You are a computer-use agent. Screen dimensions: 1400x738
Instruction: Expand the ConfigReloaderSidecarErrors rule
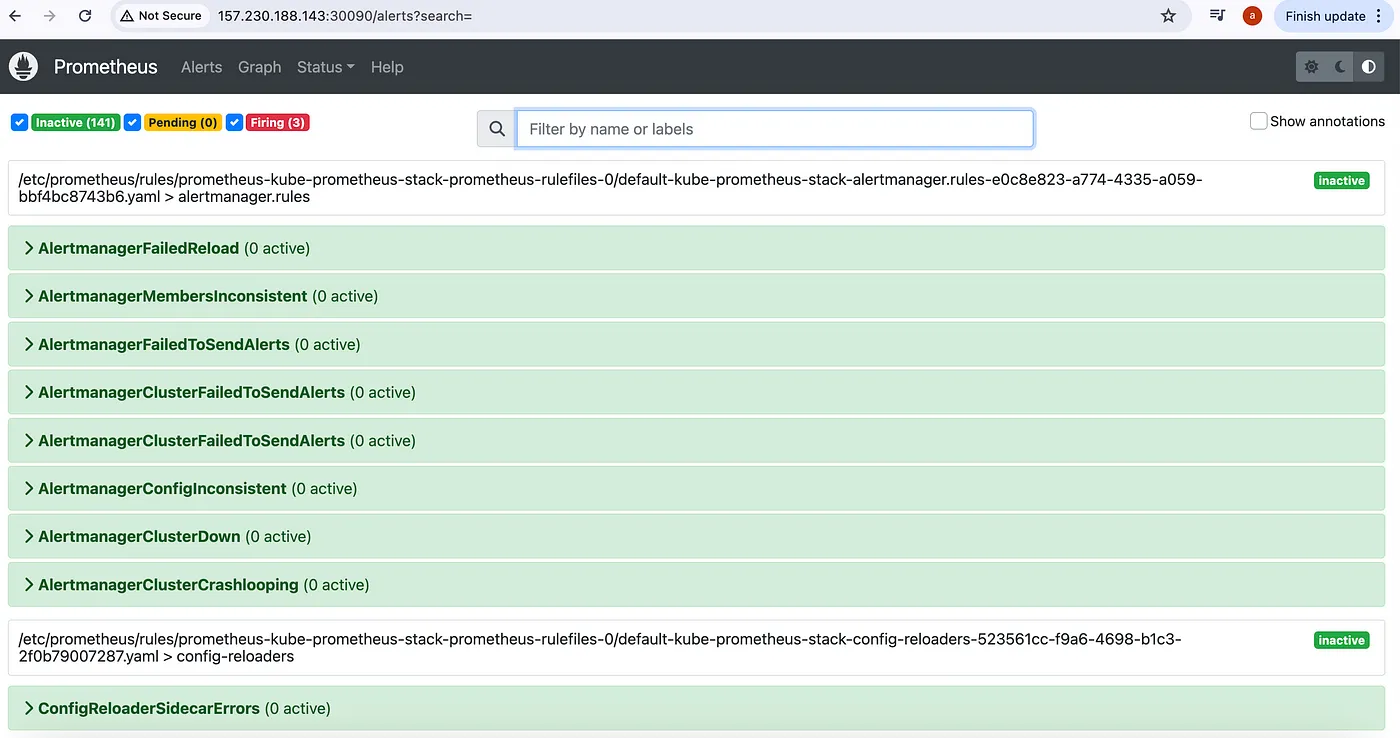click(696, 708)
